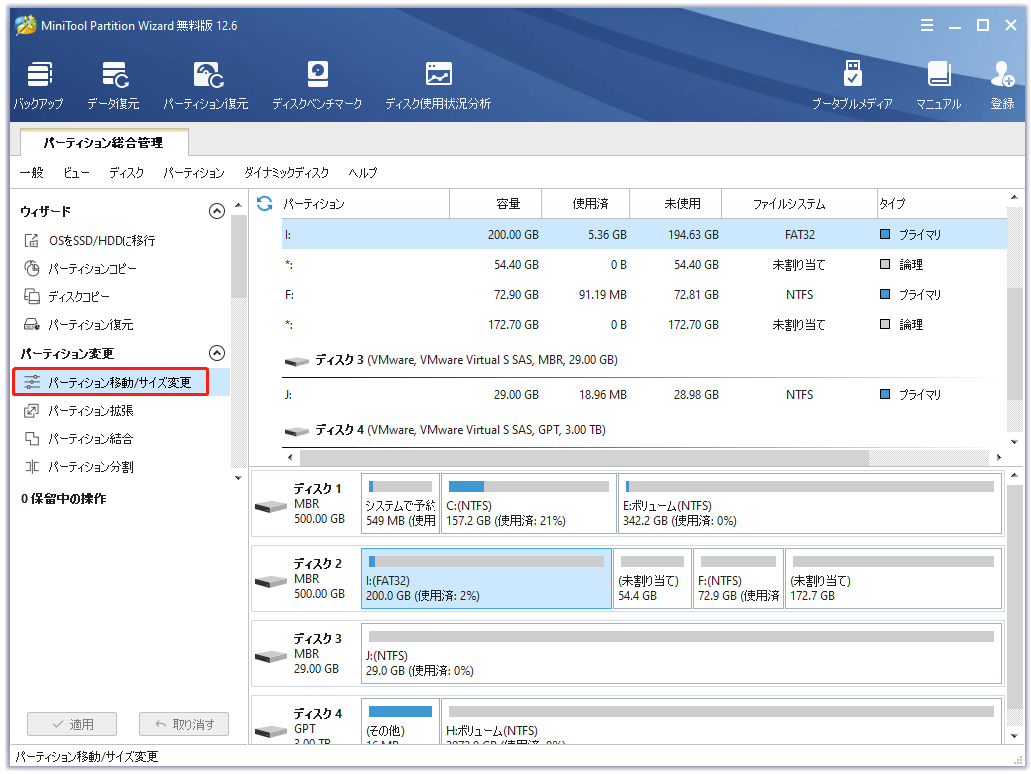Select the パーティション総合管理 tab

point(104,143)
